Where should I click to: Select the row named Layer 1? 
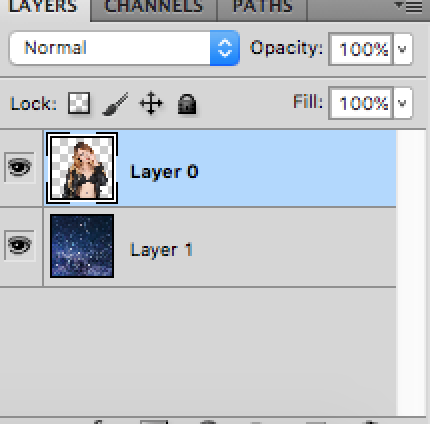220,247
